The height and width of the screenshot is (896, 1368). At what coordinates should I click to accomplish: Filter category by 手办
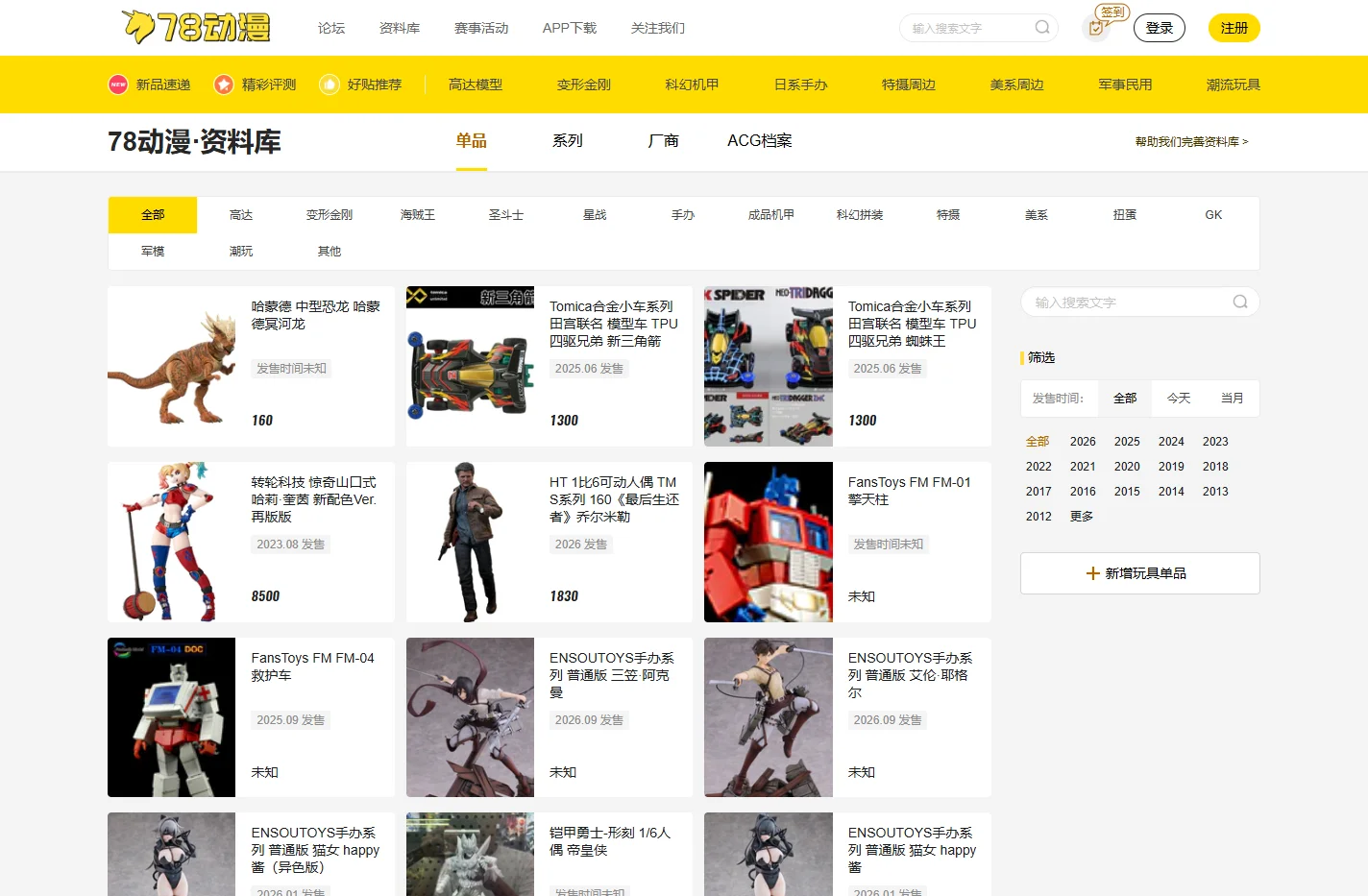[x=683, y=215]
